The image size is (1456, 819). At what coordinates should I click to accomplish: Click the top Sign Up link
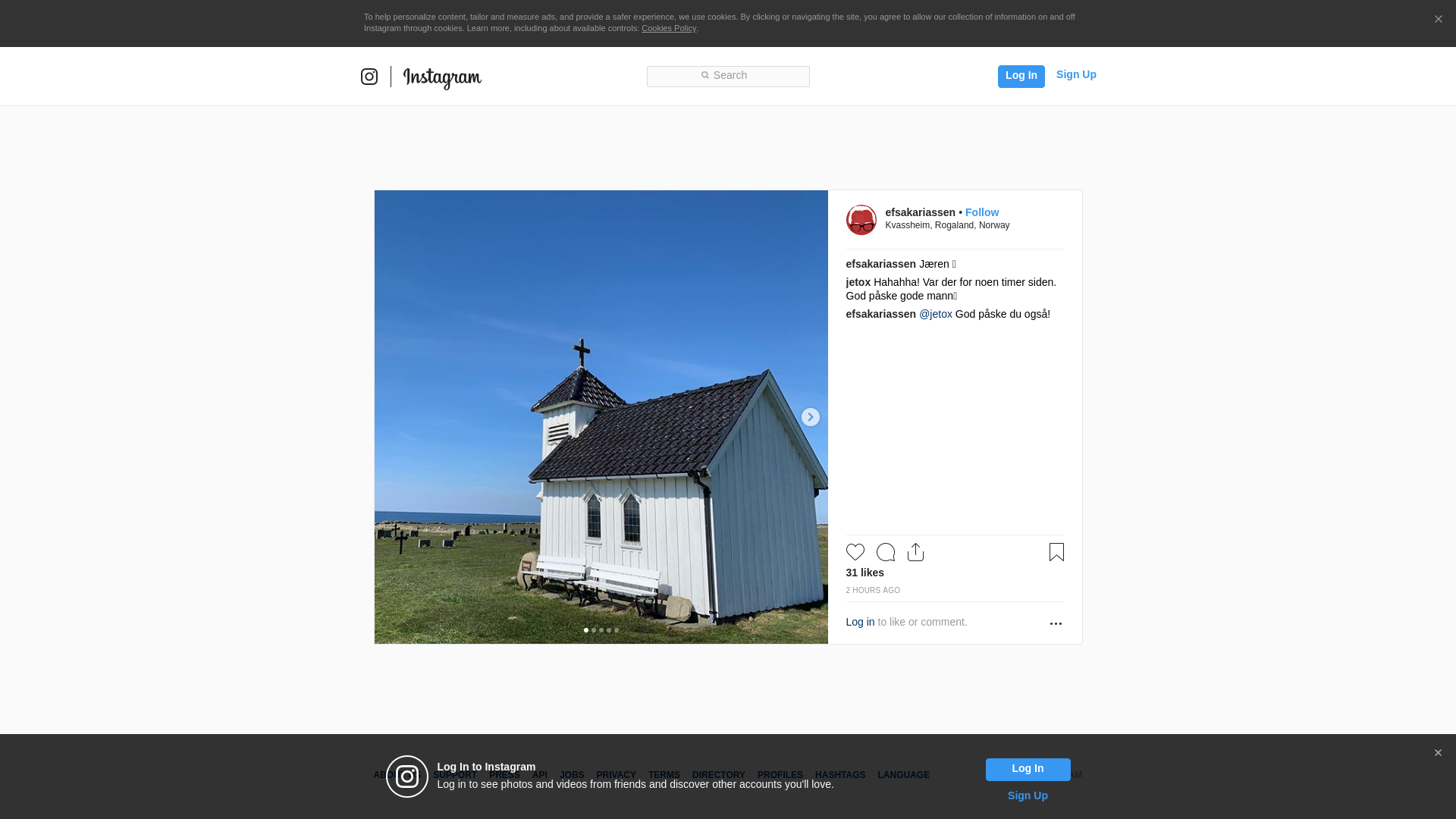[x=1076, y=74]
